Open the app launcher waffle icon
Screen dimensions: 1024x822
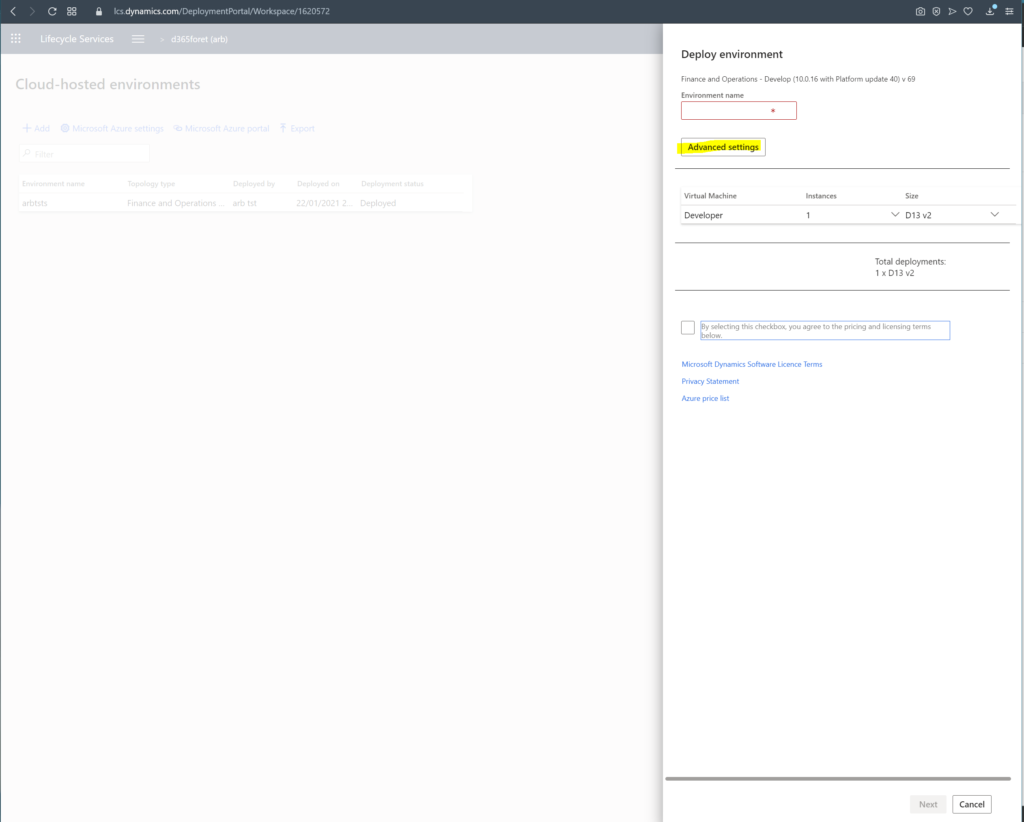(15, 39)
